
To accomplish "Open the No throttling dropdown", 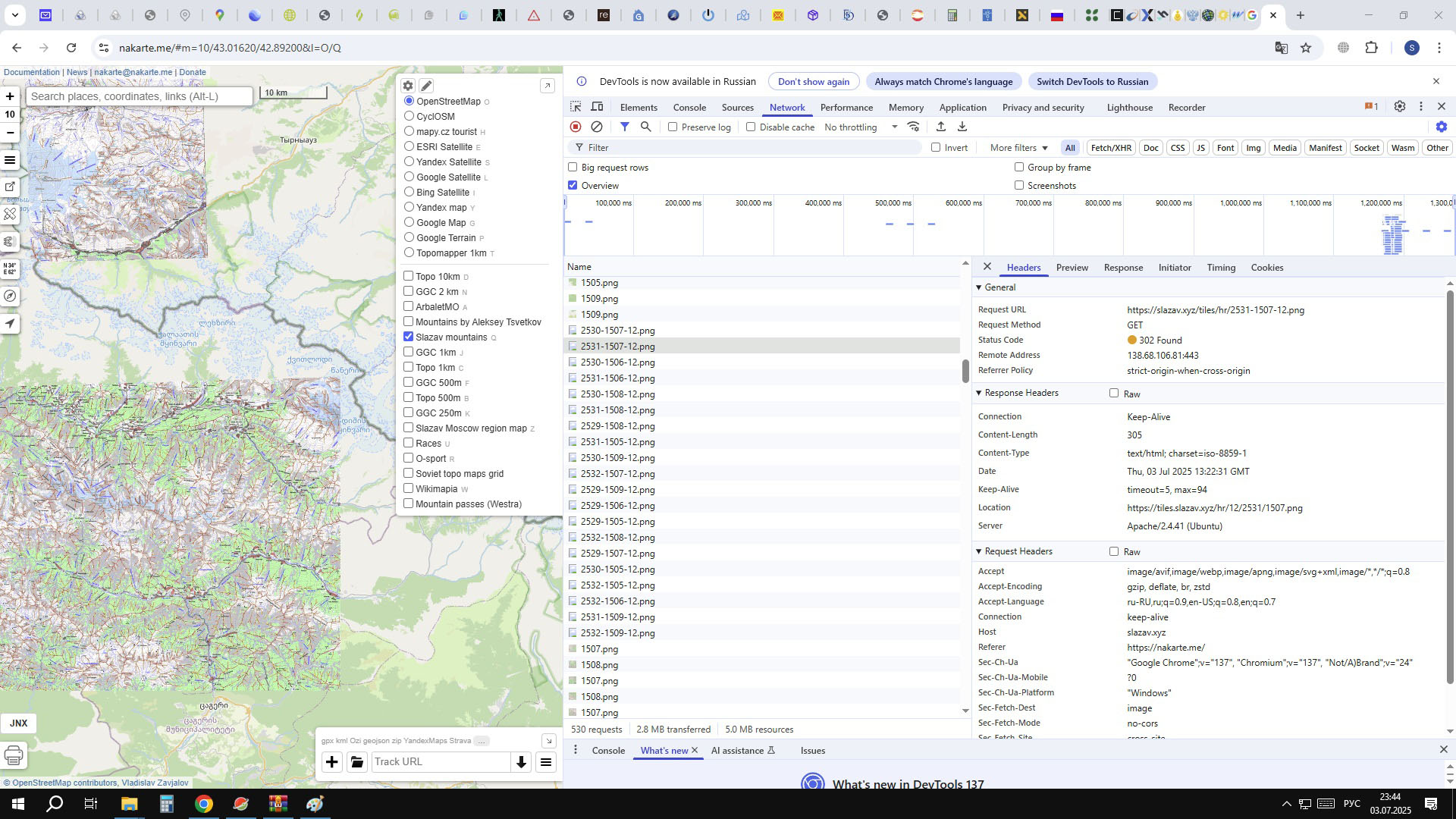I will pyautogui.click(x=861, y=127).
